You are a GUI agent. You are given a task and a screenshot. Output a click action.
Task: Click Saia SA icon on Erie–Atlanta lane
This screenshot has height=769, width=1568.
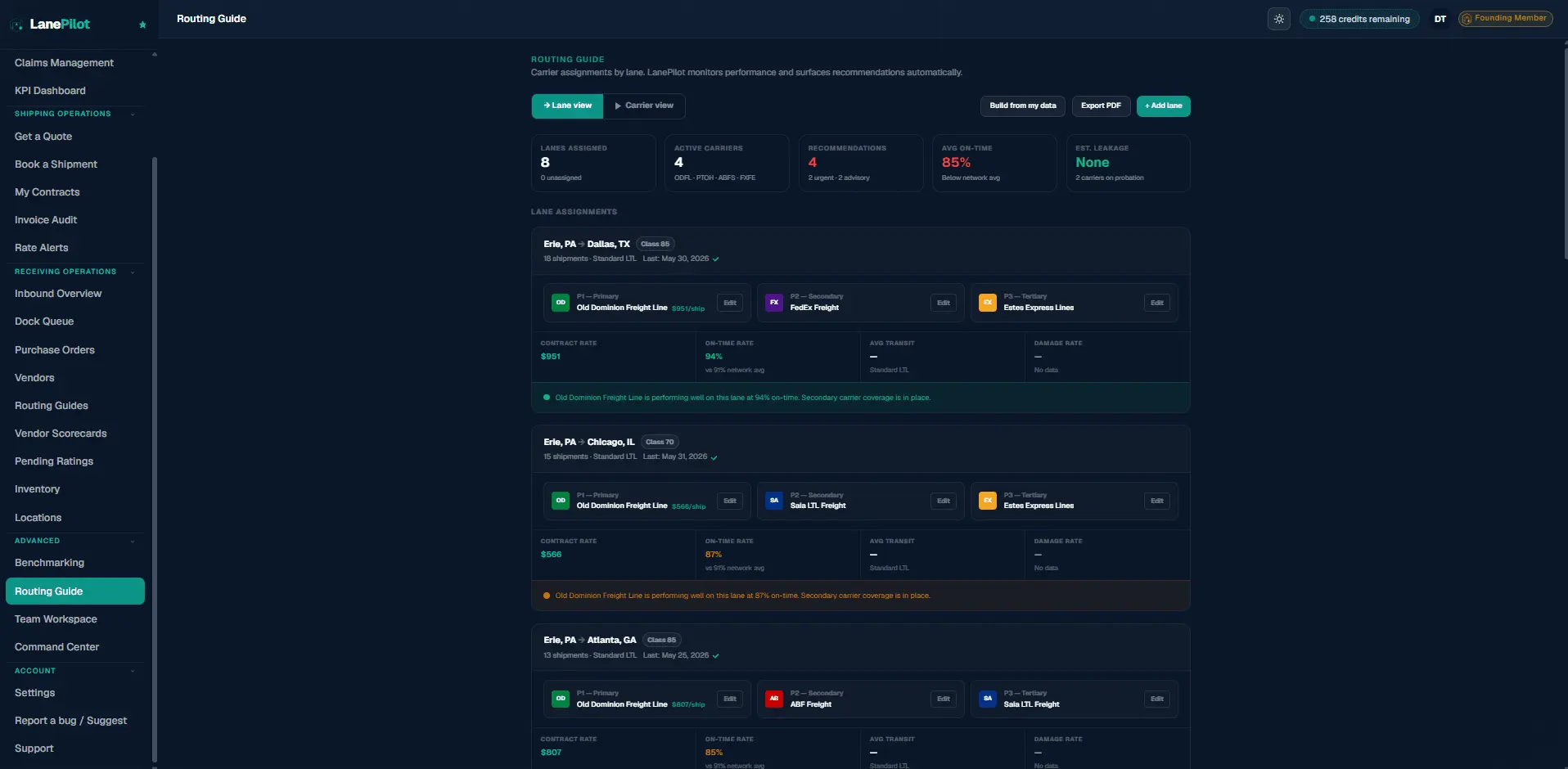click(988, 699)
